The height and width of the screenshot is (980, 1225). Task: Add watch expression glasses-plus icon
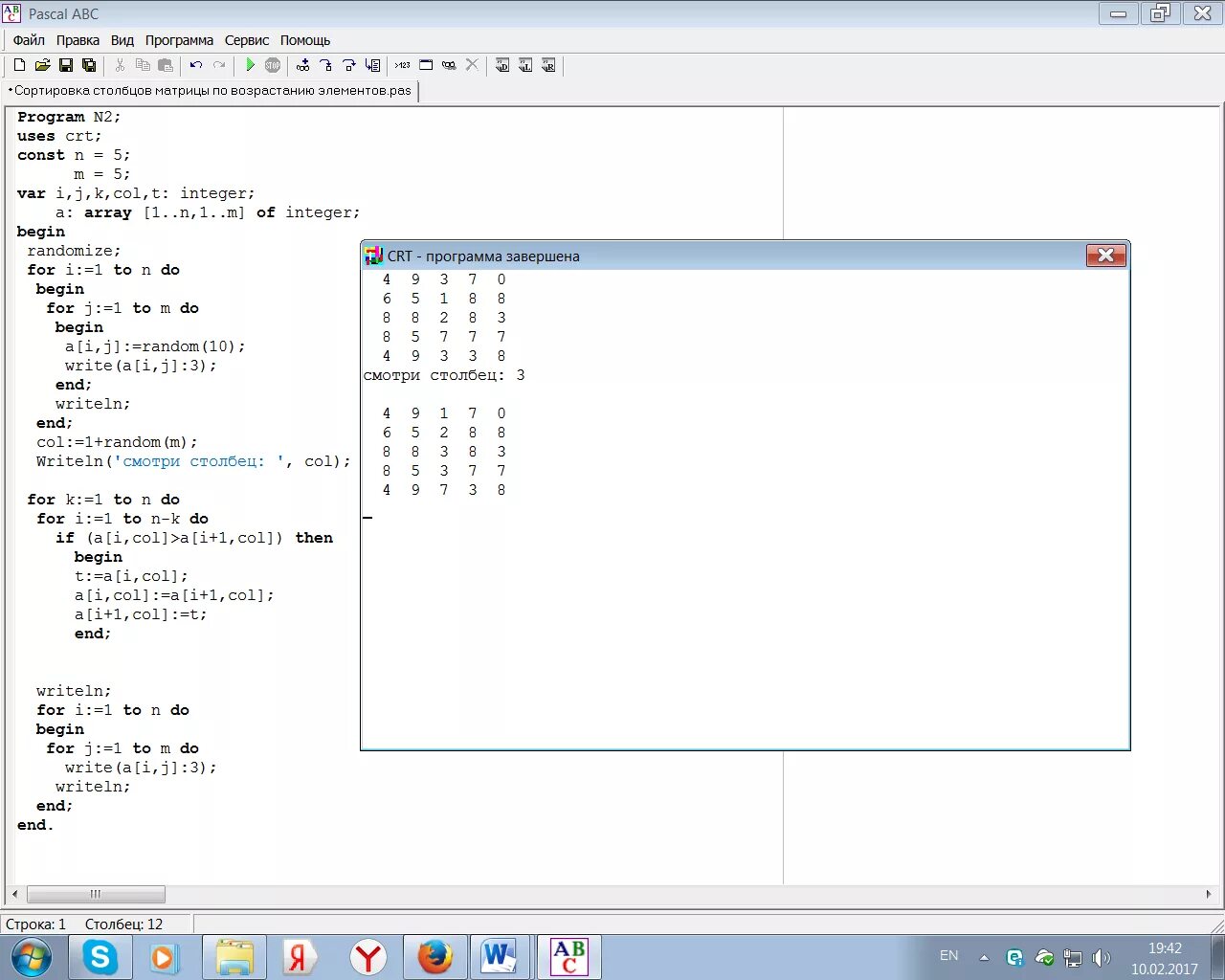coord(303,65)
